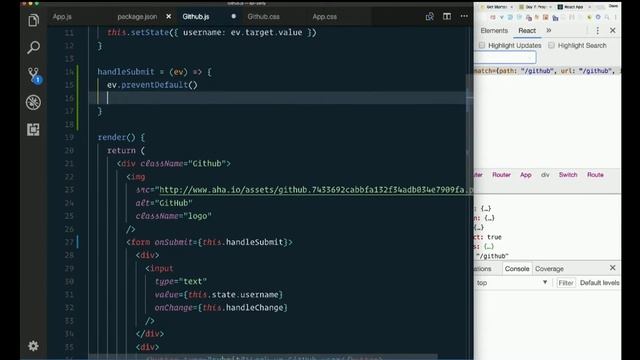Click the form onSubmit line
640x360 pixels.
(x=209, y=242)
